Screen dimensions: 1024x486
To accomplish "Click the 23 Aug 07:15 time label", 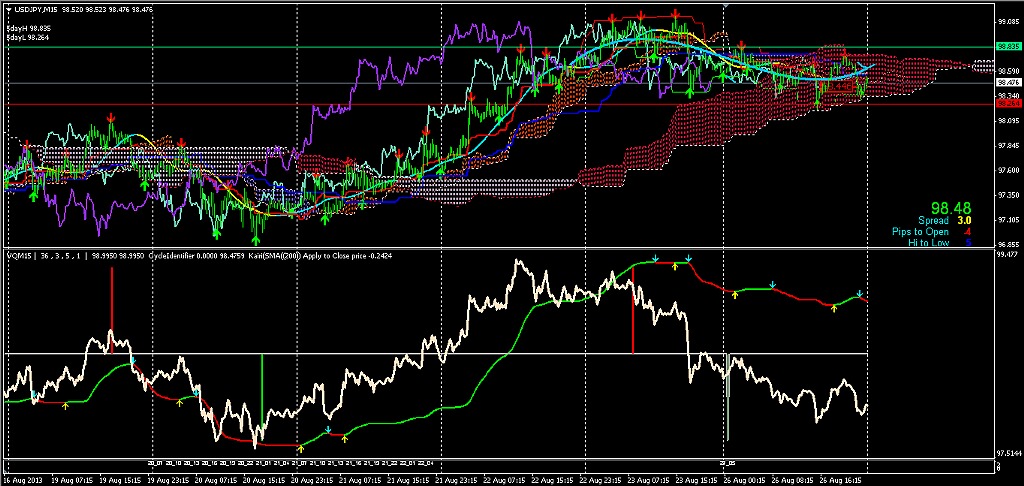I will tap(647, 481).
